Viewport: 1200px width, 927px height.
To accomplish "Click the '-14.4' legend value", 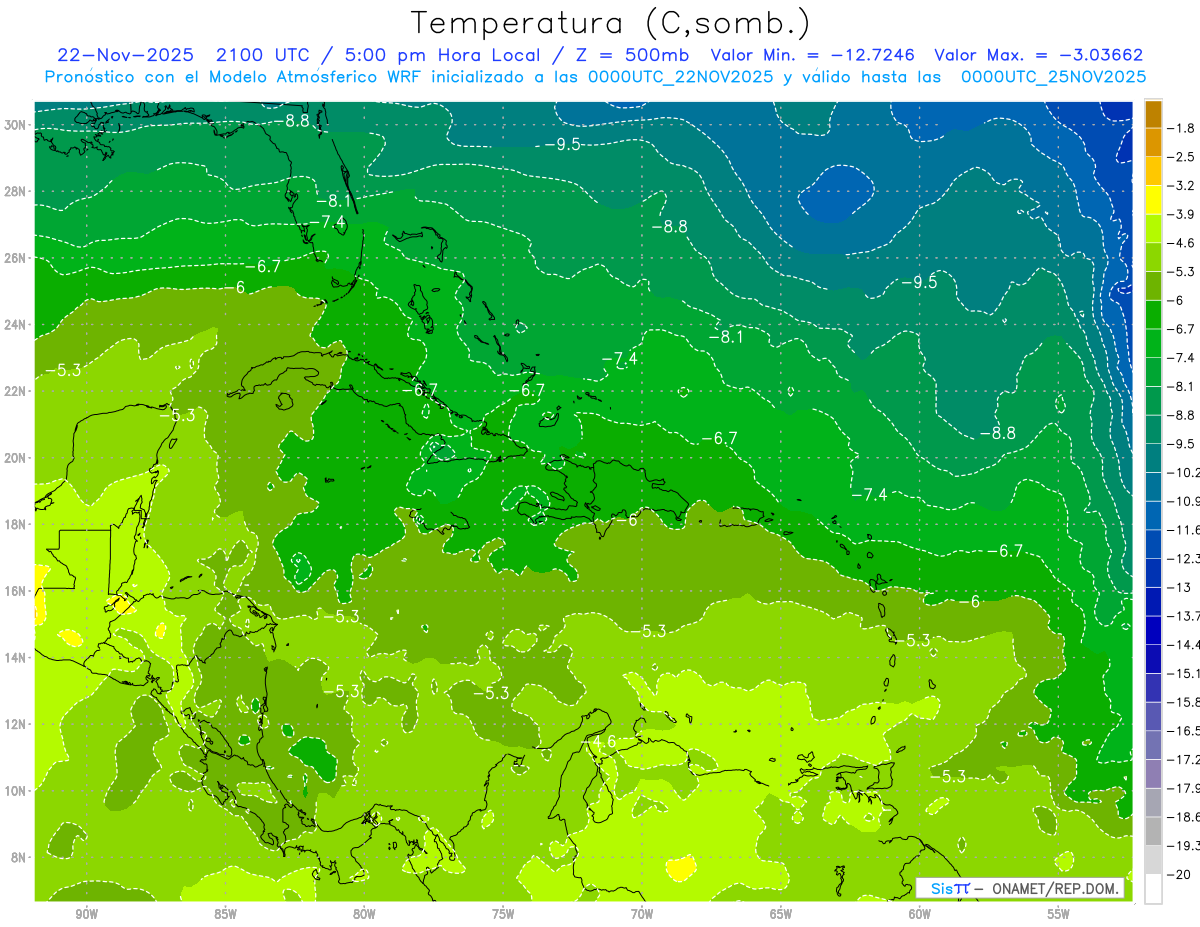I will 1182,644.
